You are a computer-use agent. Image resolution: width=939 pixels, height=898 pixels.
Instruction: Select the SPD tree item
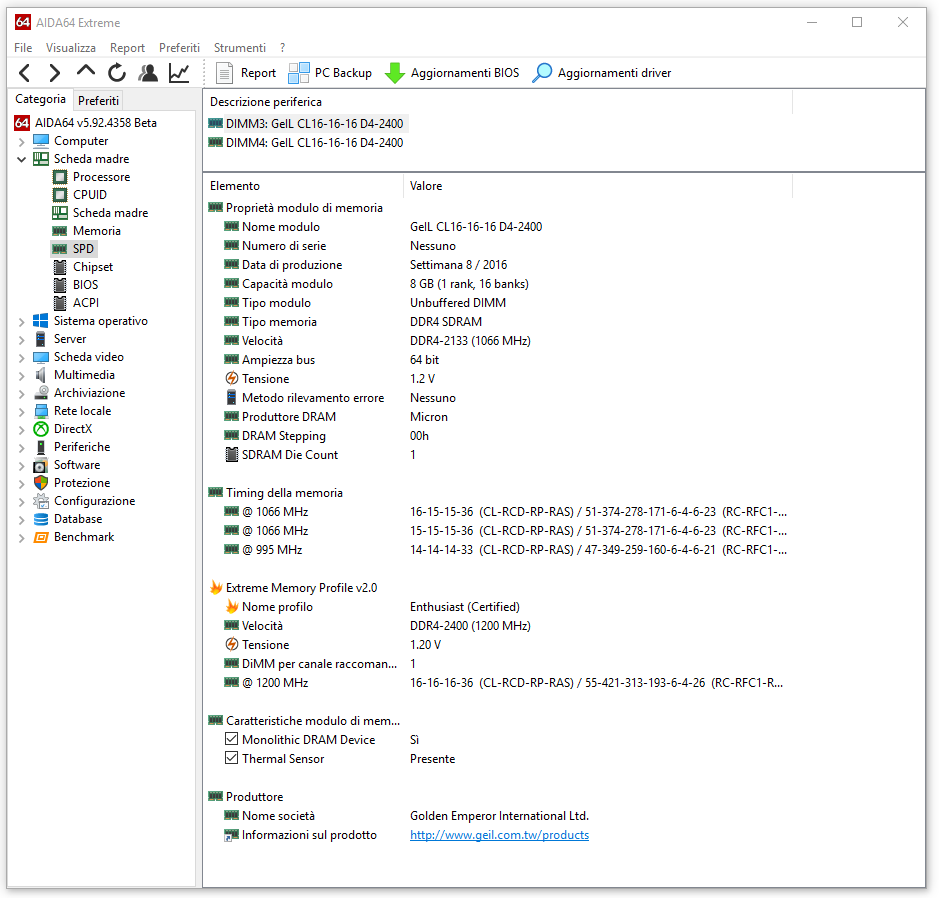click(x=74, y=249)
